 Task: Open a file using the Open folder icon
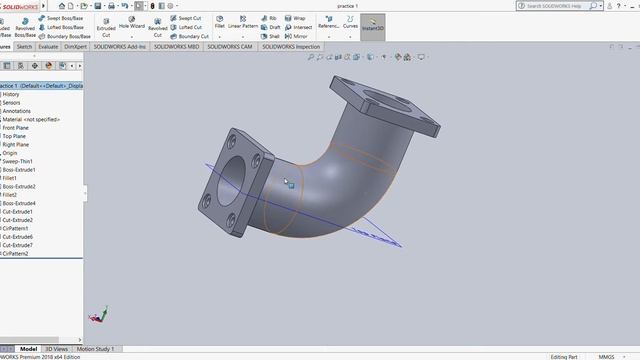click(84, 6)
